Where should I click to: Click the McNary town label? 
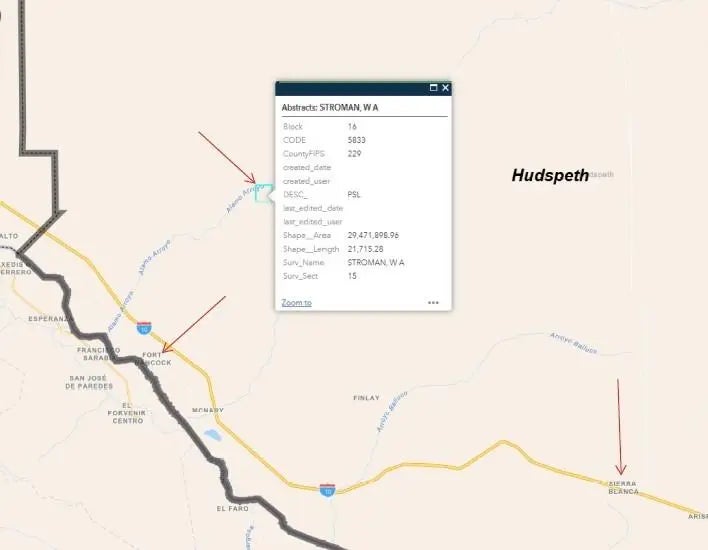208,410
